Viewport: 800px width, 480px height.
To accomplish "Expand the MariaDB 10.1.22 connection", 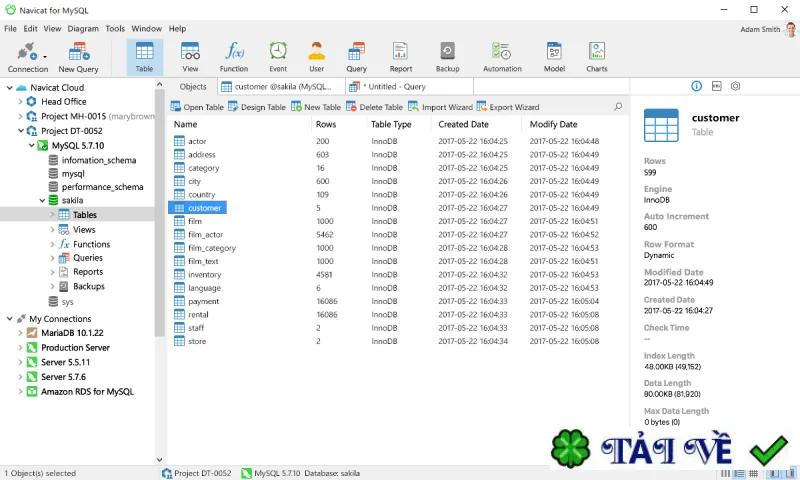I will (20, 333).
